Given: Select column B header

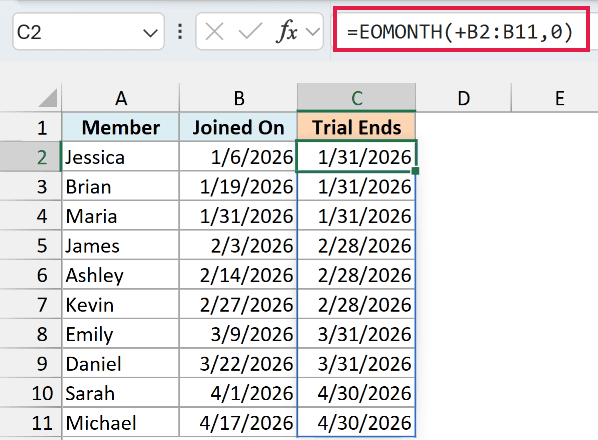Looking at the screenshot, I should 238,98.
